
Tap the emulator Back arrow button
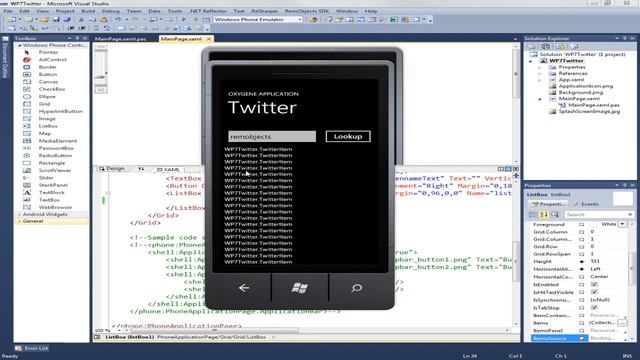(x=244, y=288)
